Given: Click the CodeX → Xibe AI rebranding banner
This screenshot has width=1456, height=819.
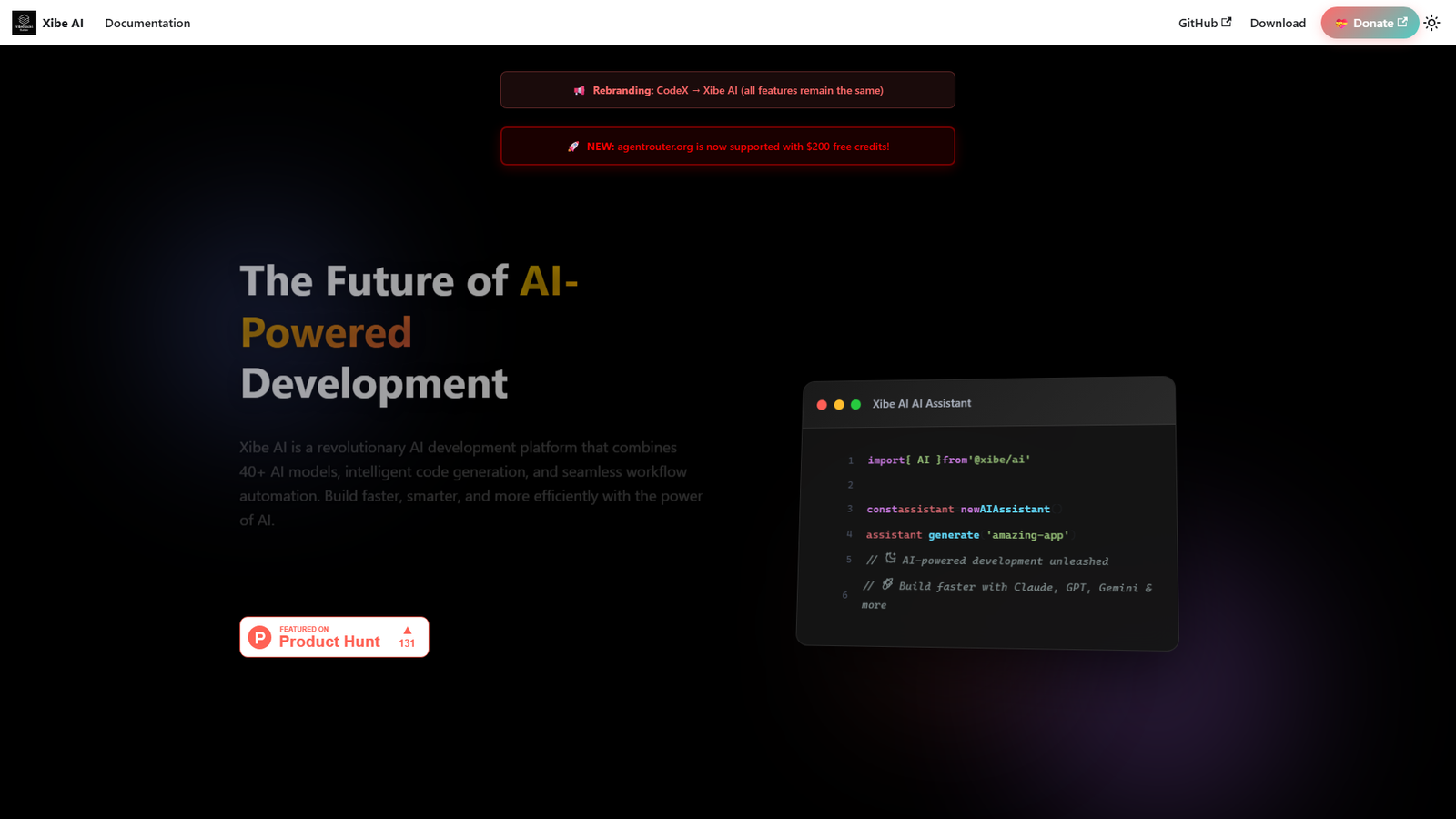Looking at the screenshot, I should pyautogui.click(x=727, y=89).
